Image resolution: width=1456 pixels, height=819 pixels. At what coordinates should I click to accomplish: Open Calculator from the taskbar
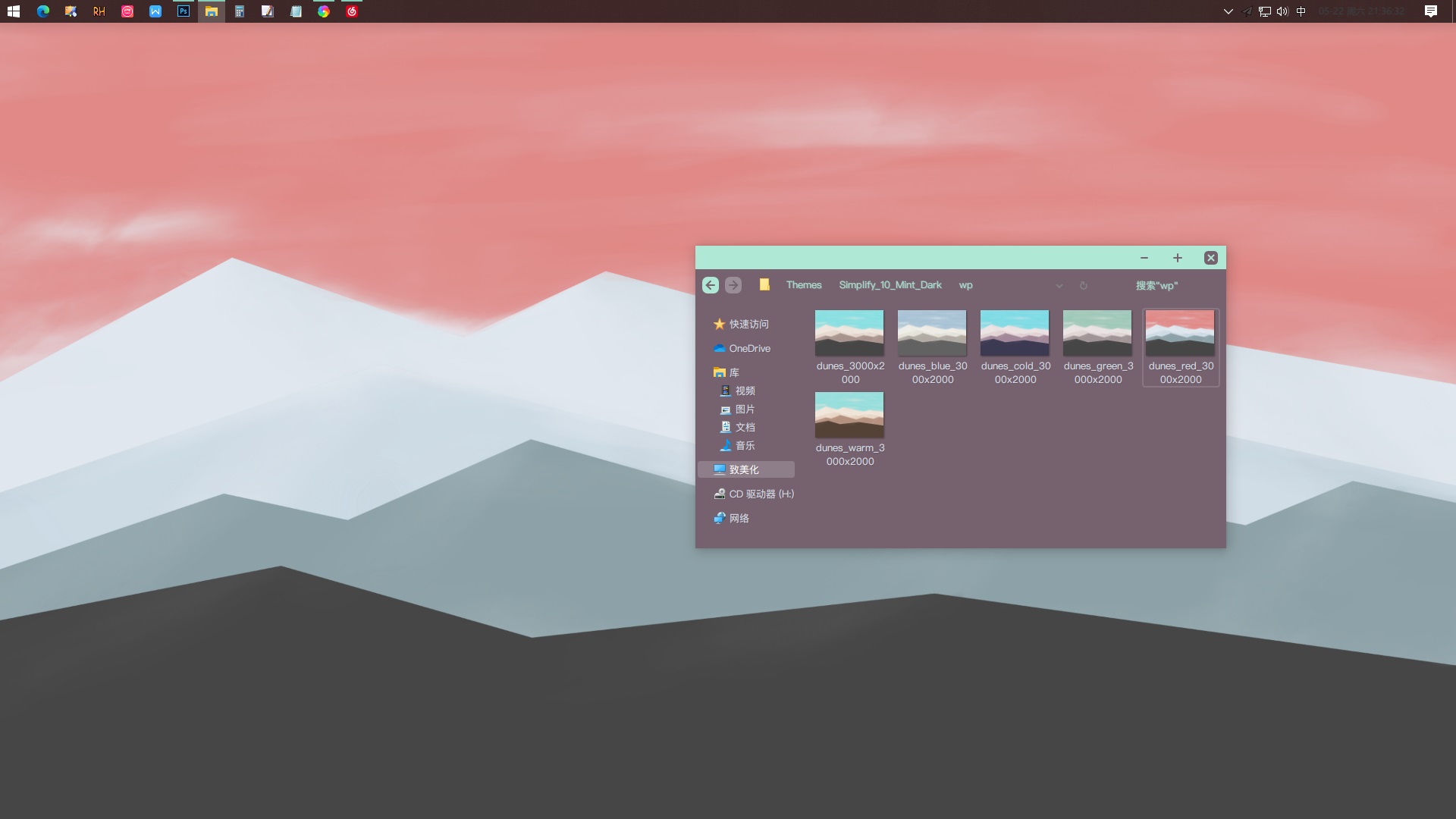click(240, 11)
